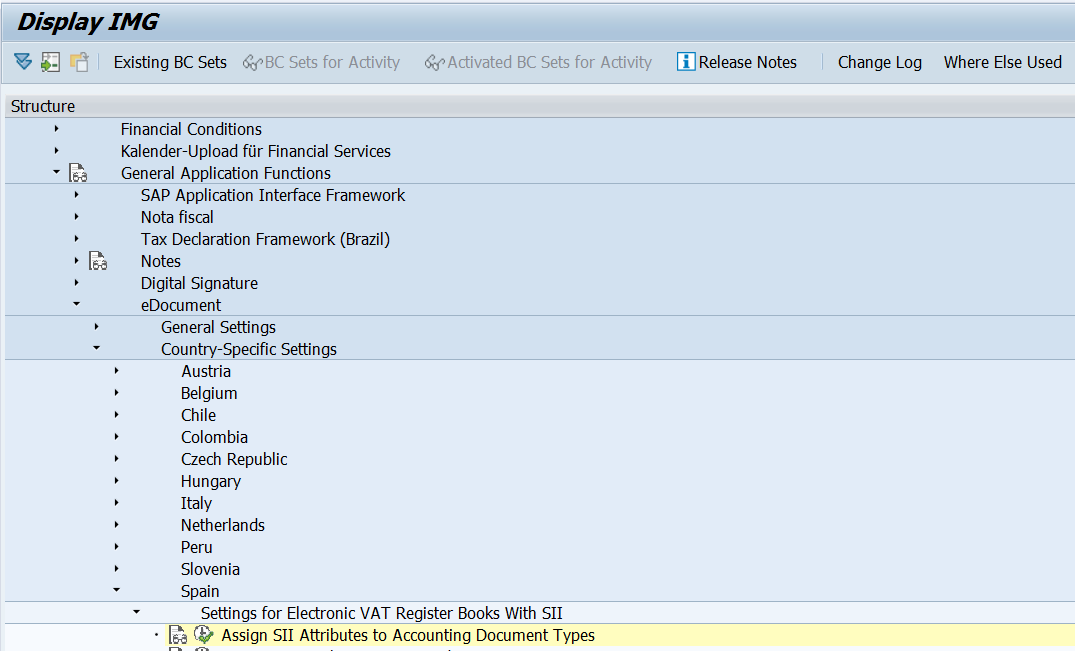Expand the Netherlands node
The width and height of the screenshot is (1075, 651).
pyautogui.click(x=117, y=524)
